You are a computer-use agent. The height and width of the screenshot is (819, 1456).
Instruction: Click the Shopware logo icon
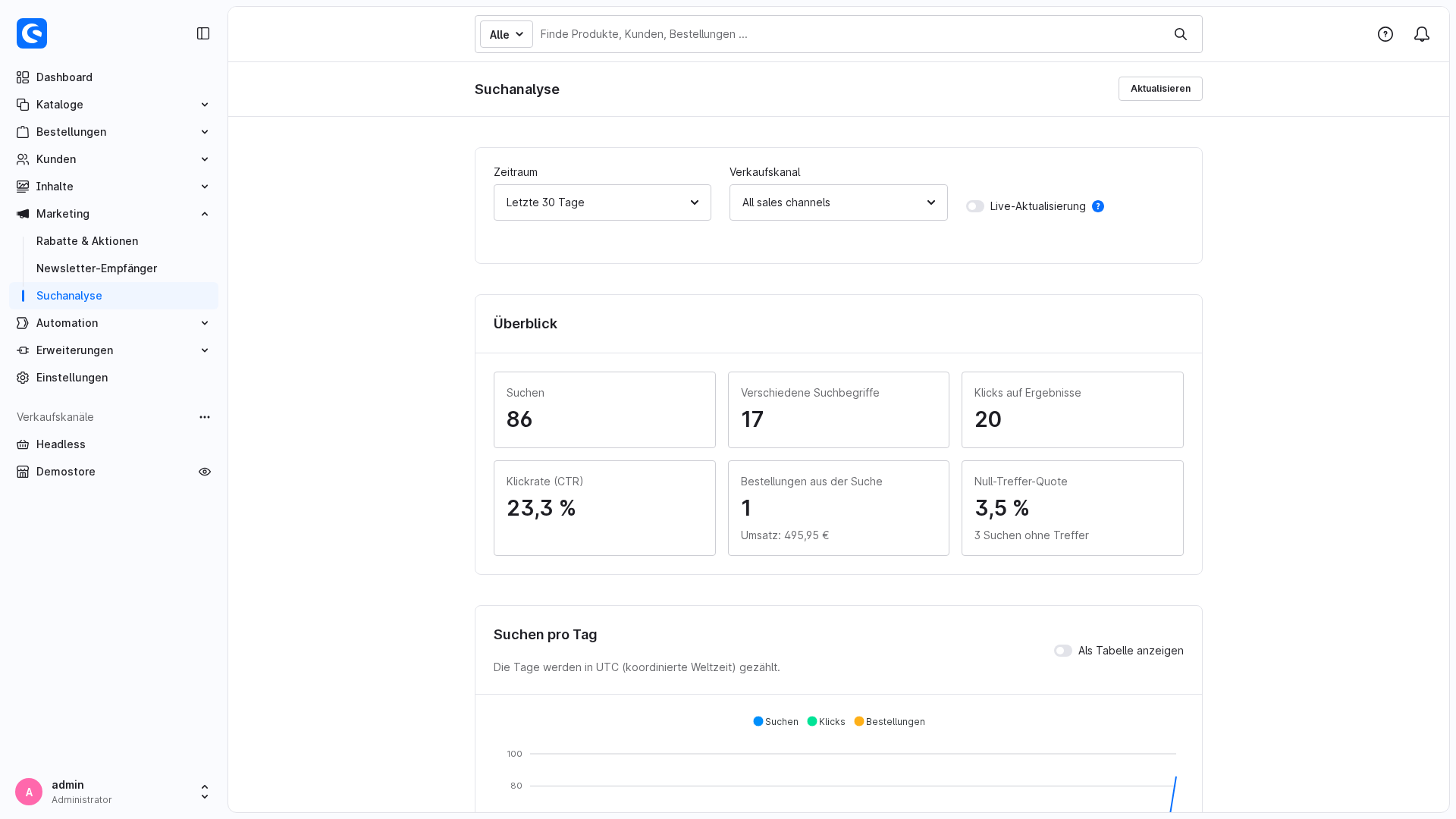pos(32,33)
